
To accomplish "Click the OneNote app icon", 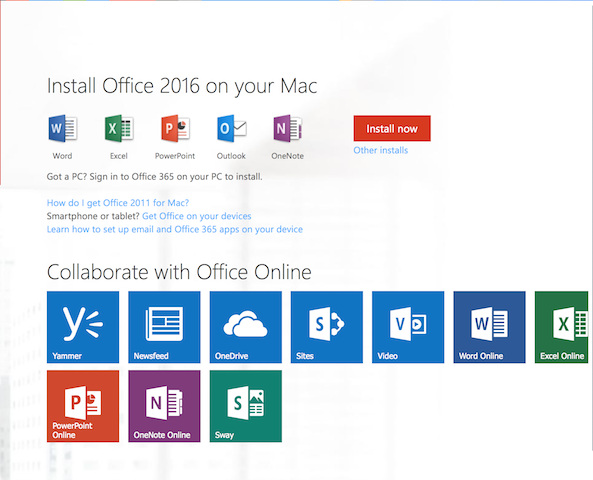I will [x=287, y=129].
